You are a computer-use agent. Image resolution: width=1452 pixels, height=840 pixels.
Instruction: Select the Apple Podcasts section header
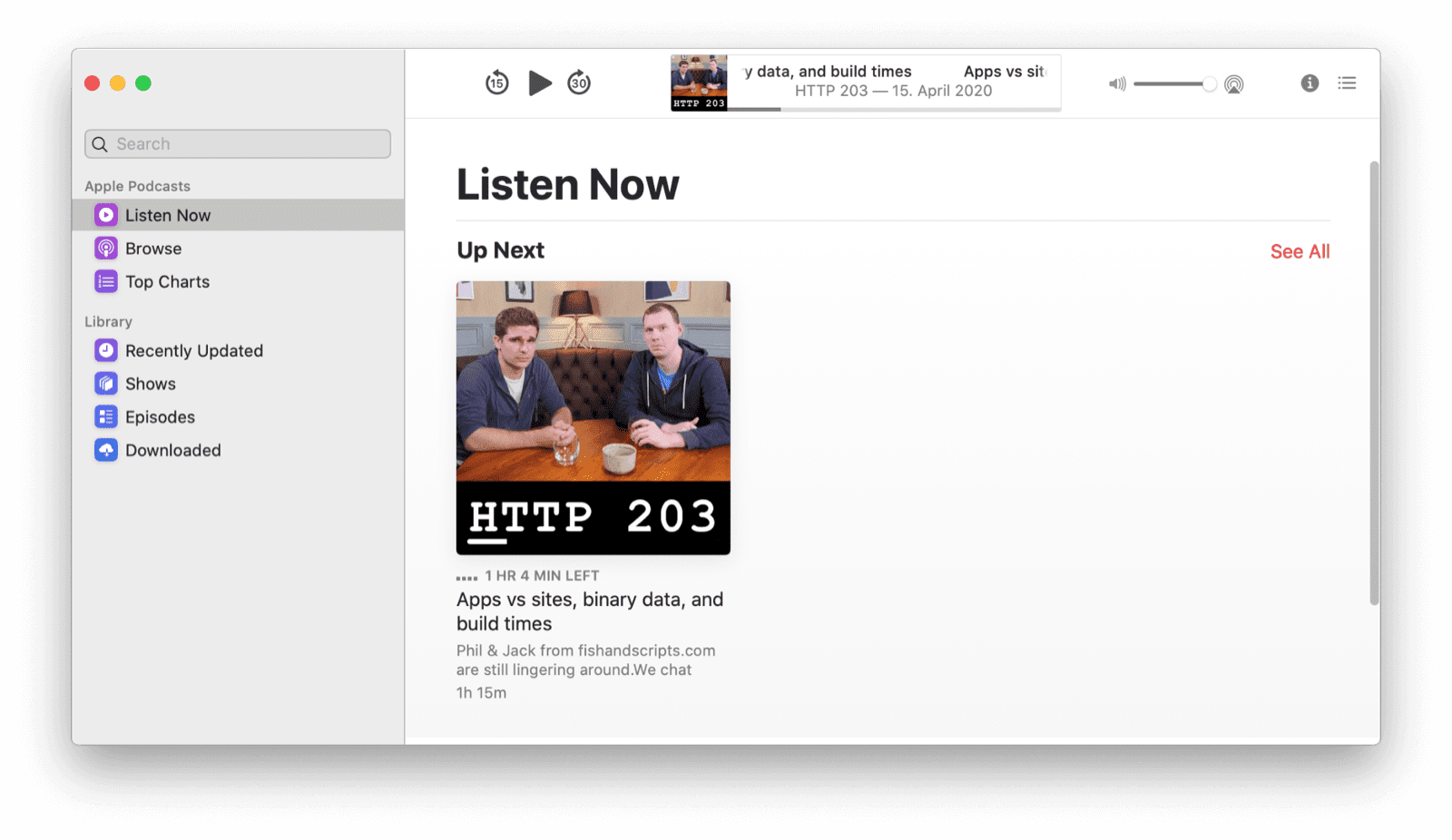coord(137,186)
